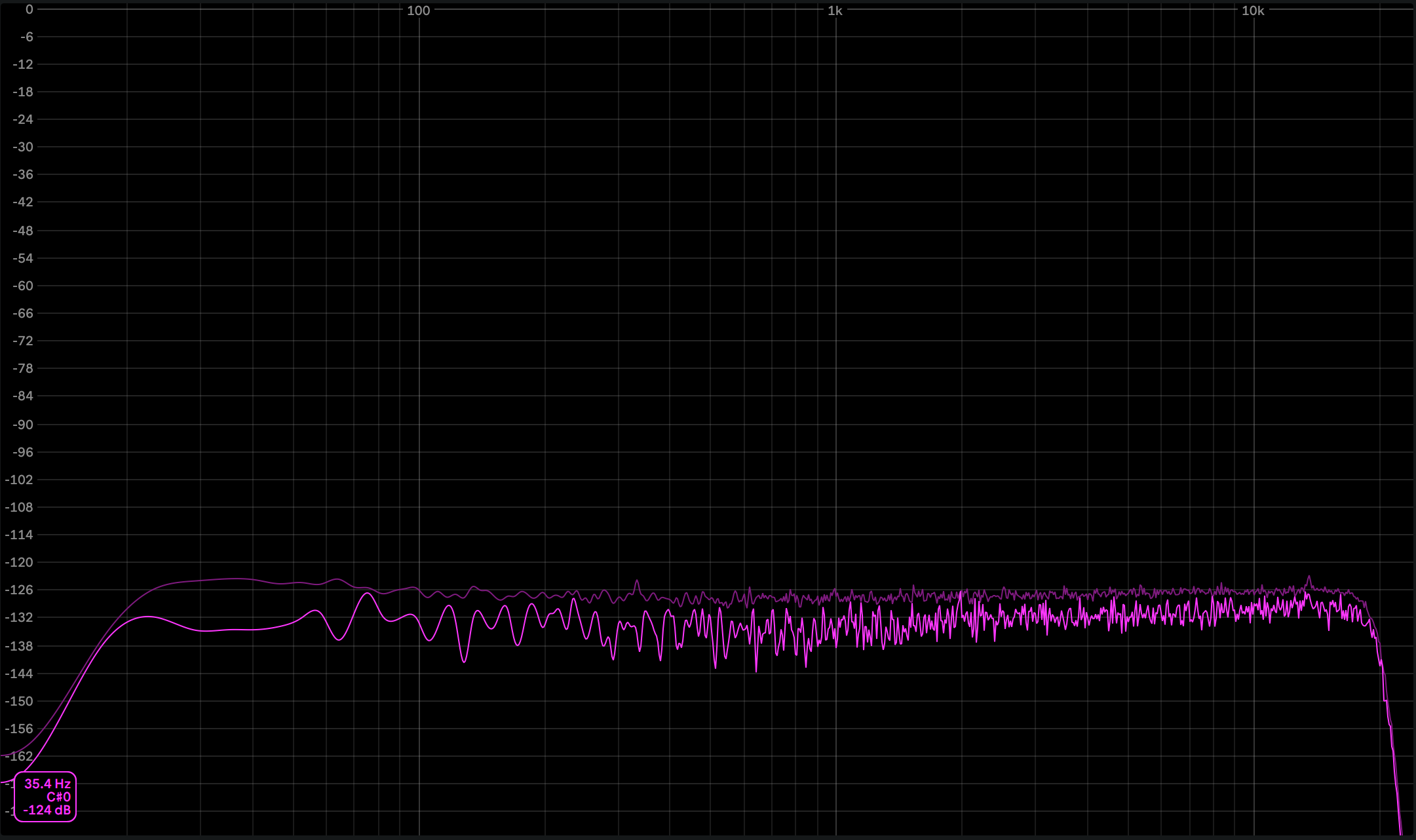Screen dimensions: 1416x840
Task: Click the -144 dB scale label
Action: 18,674
